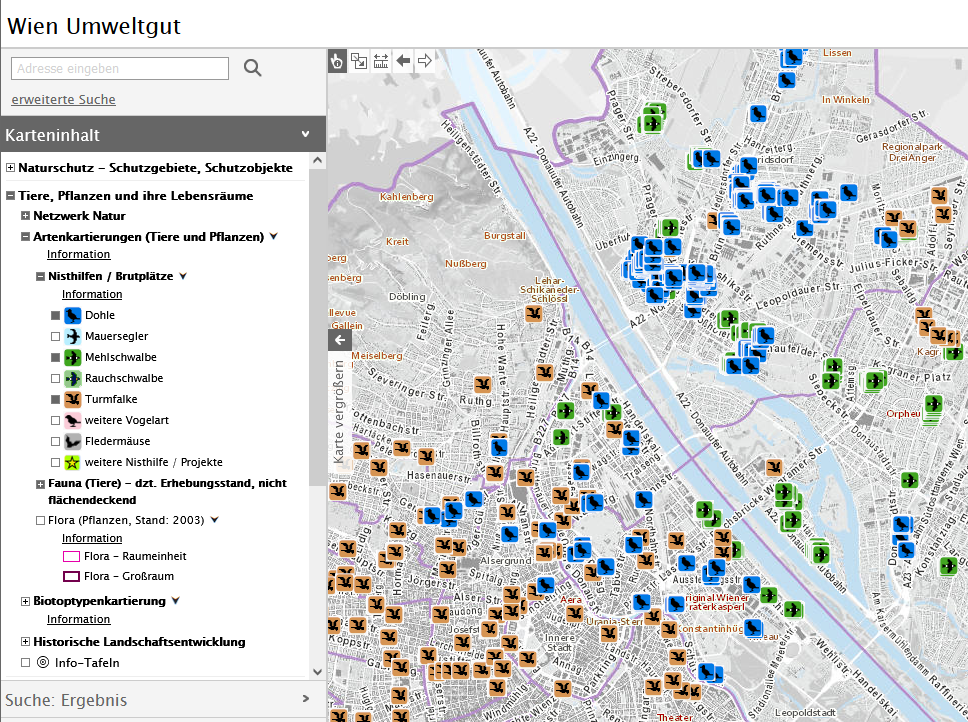Enable the Mauersegler layer checkbox

pos(56,336)
